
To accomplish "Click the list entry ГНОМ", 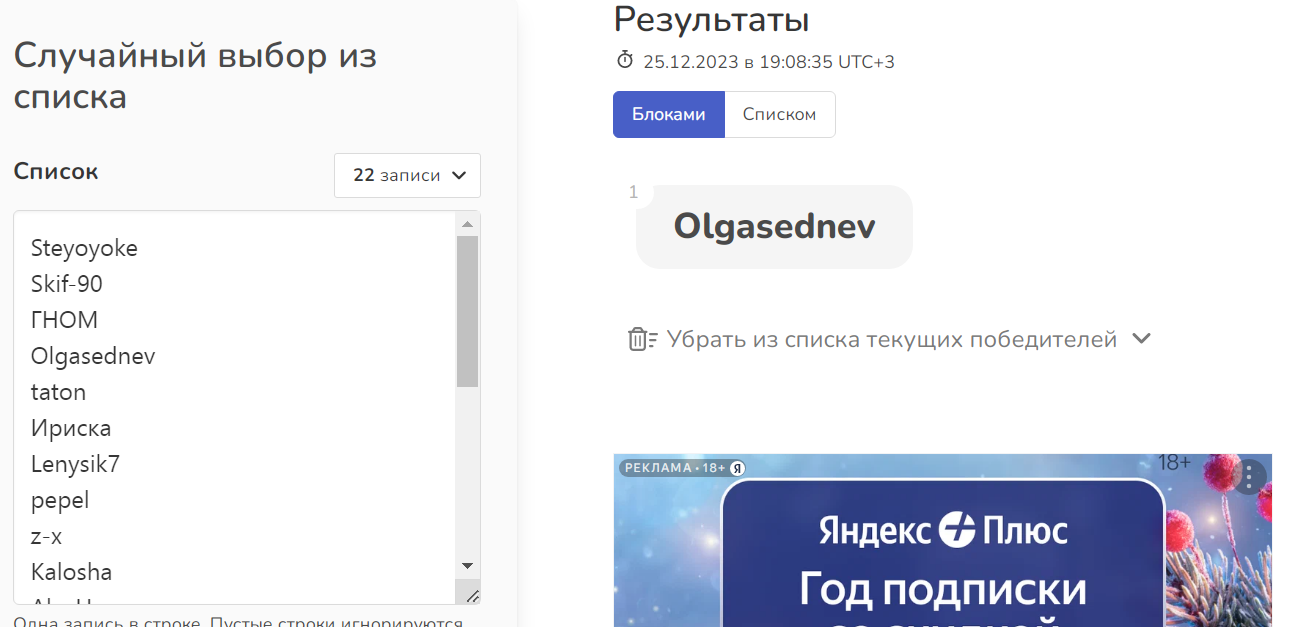I will coord(64,320).
